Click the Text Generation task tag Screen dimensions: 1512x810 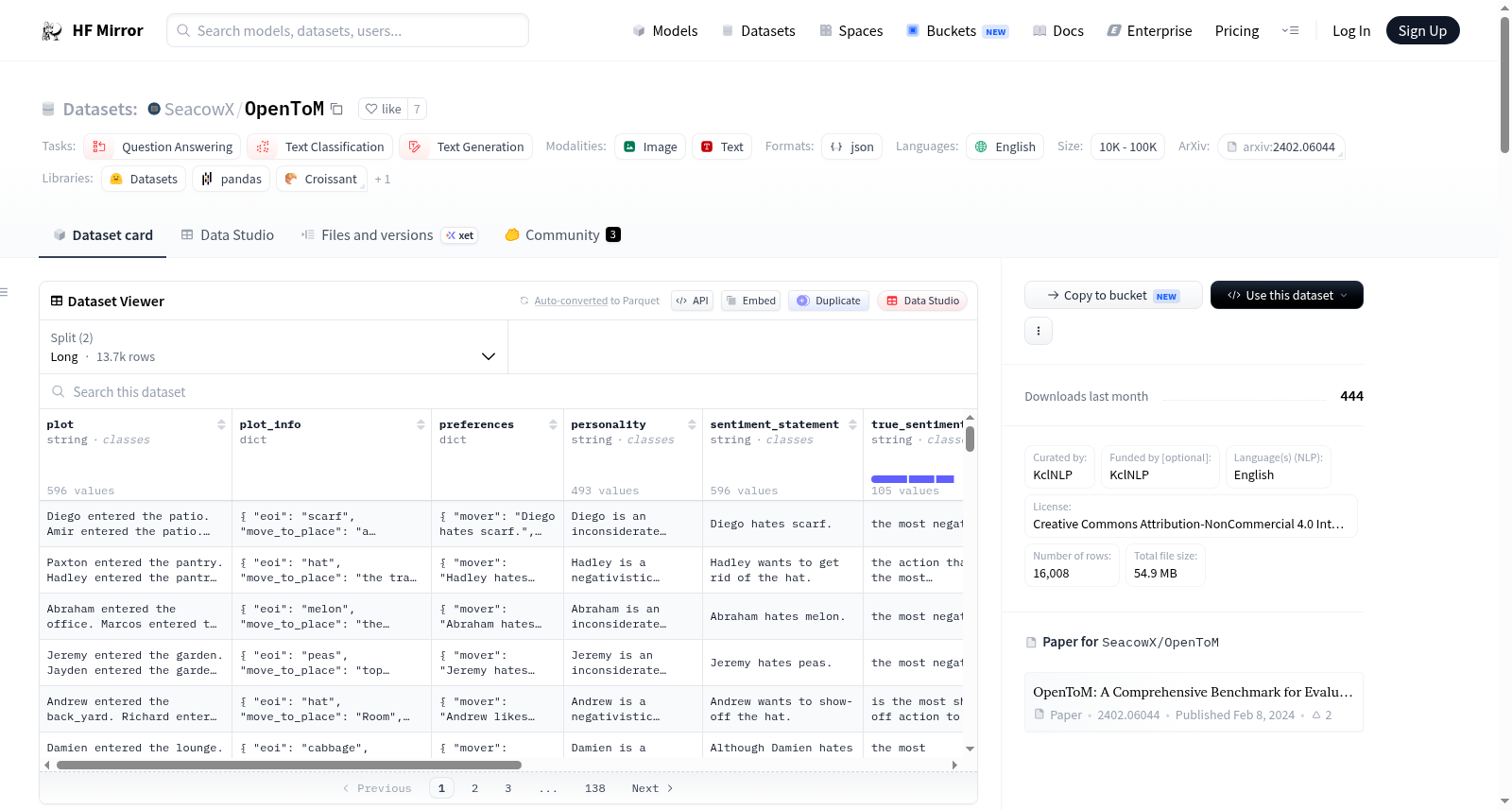(x=466, y=146)
